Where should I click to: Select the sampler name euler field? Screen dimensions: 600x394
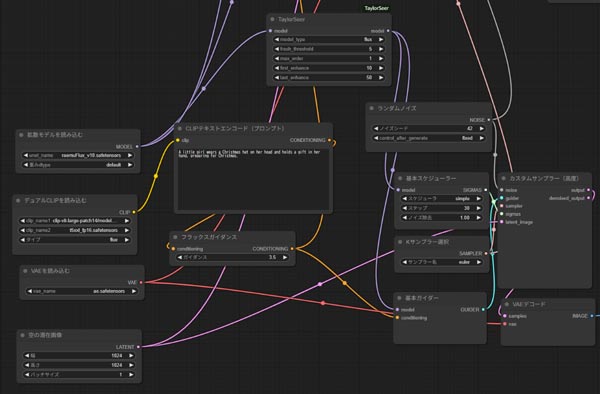[442, 262]
